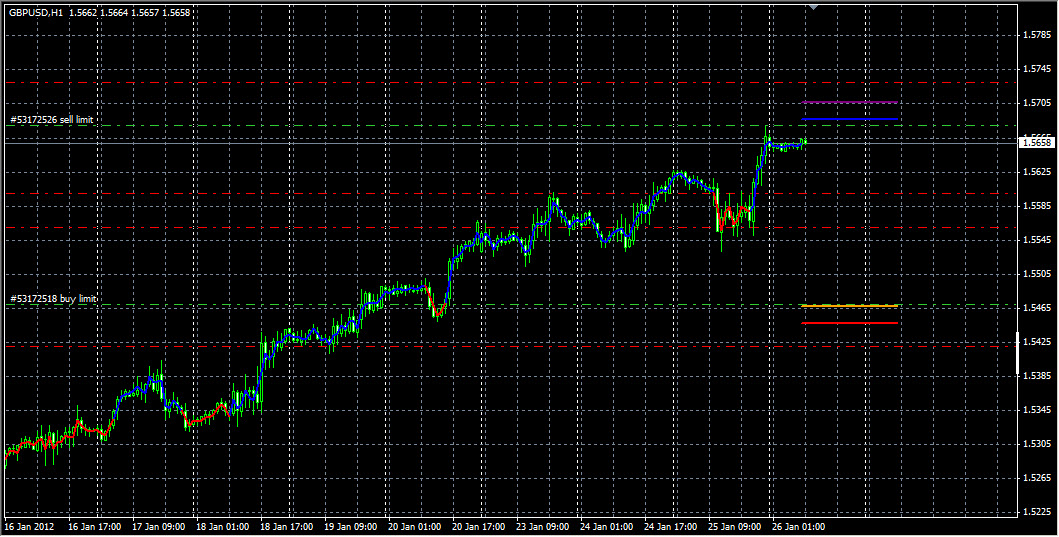The image size is (1059, 537).
Task: Click the 1.5345 price scale label
Action: [x=1037, y=410]
